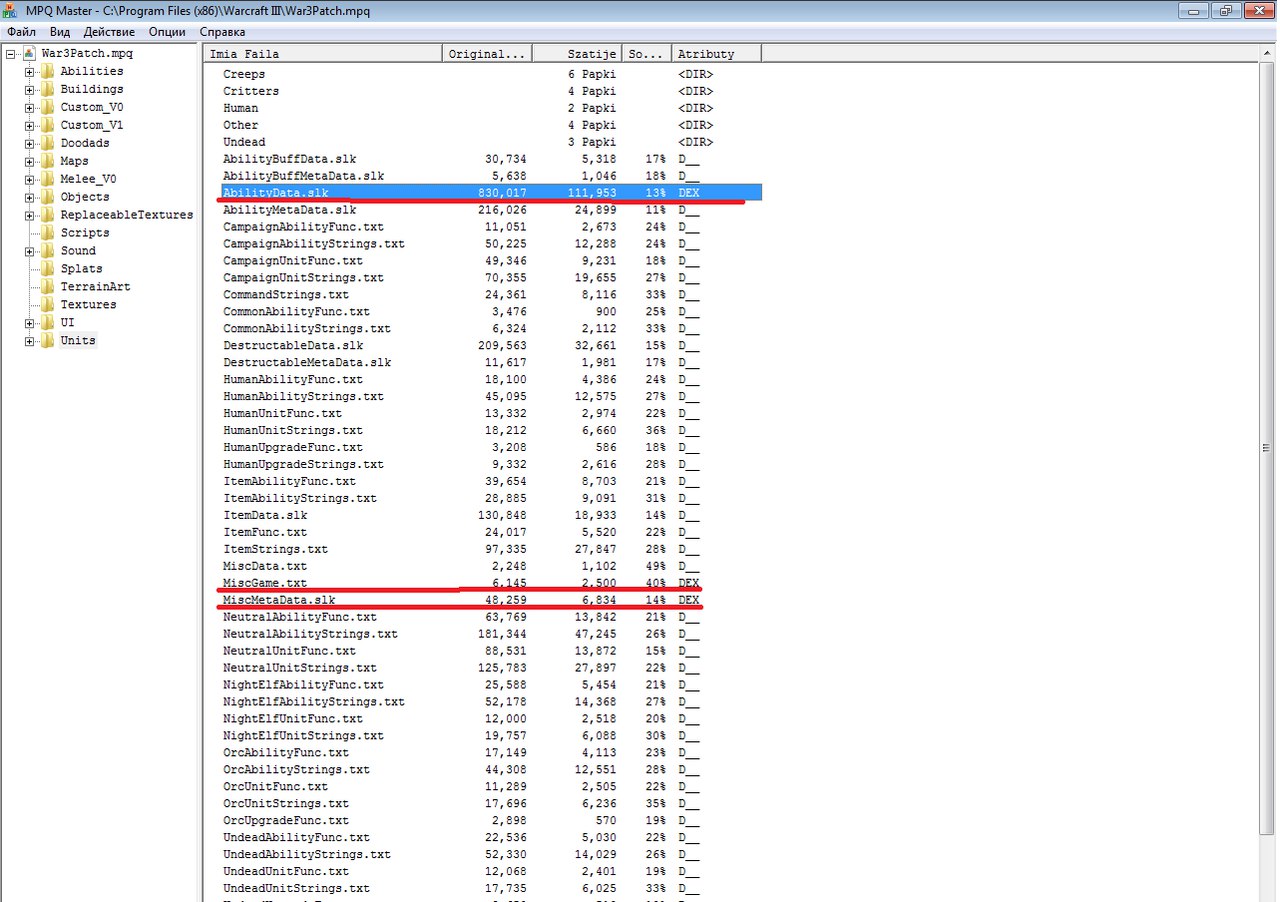
Task: Click the Textures folder icon
Action: tap(47, 305)
